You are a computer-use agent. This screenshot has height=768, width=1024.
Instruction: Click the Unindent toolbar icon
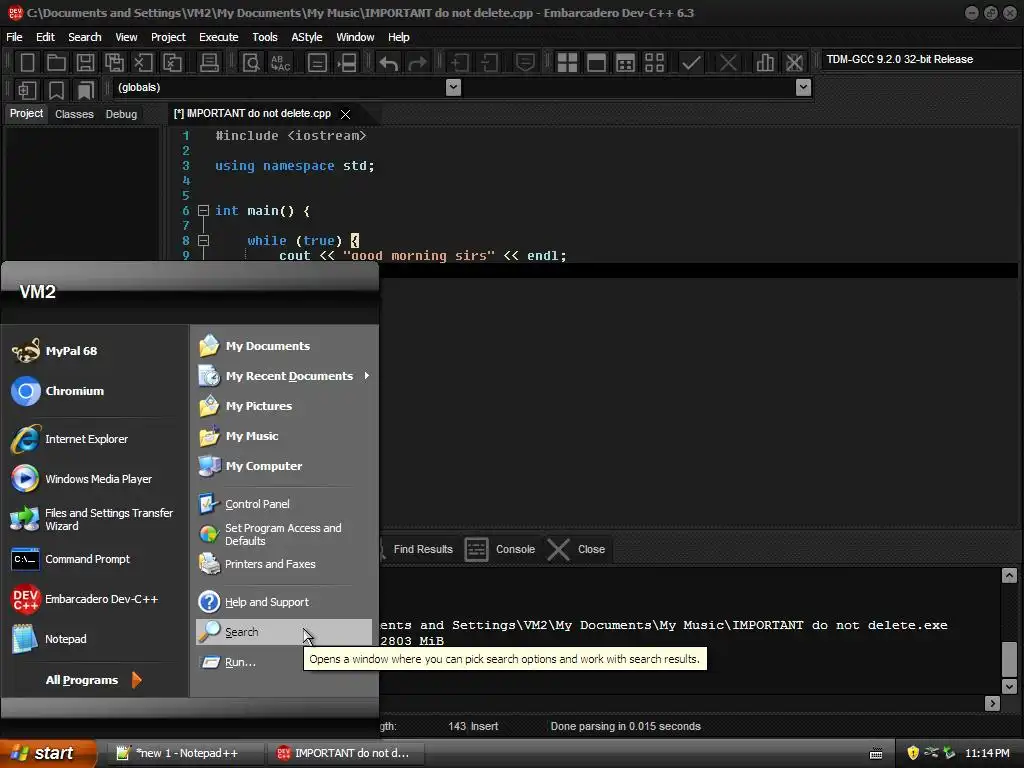[x=489, y=63]
